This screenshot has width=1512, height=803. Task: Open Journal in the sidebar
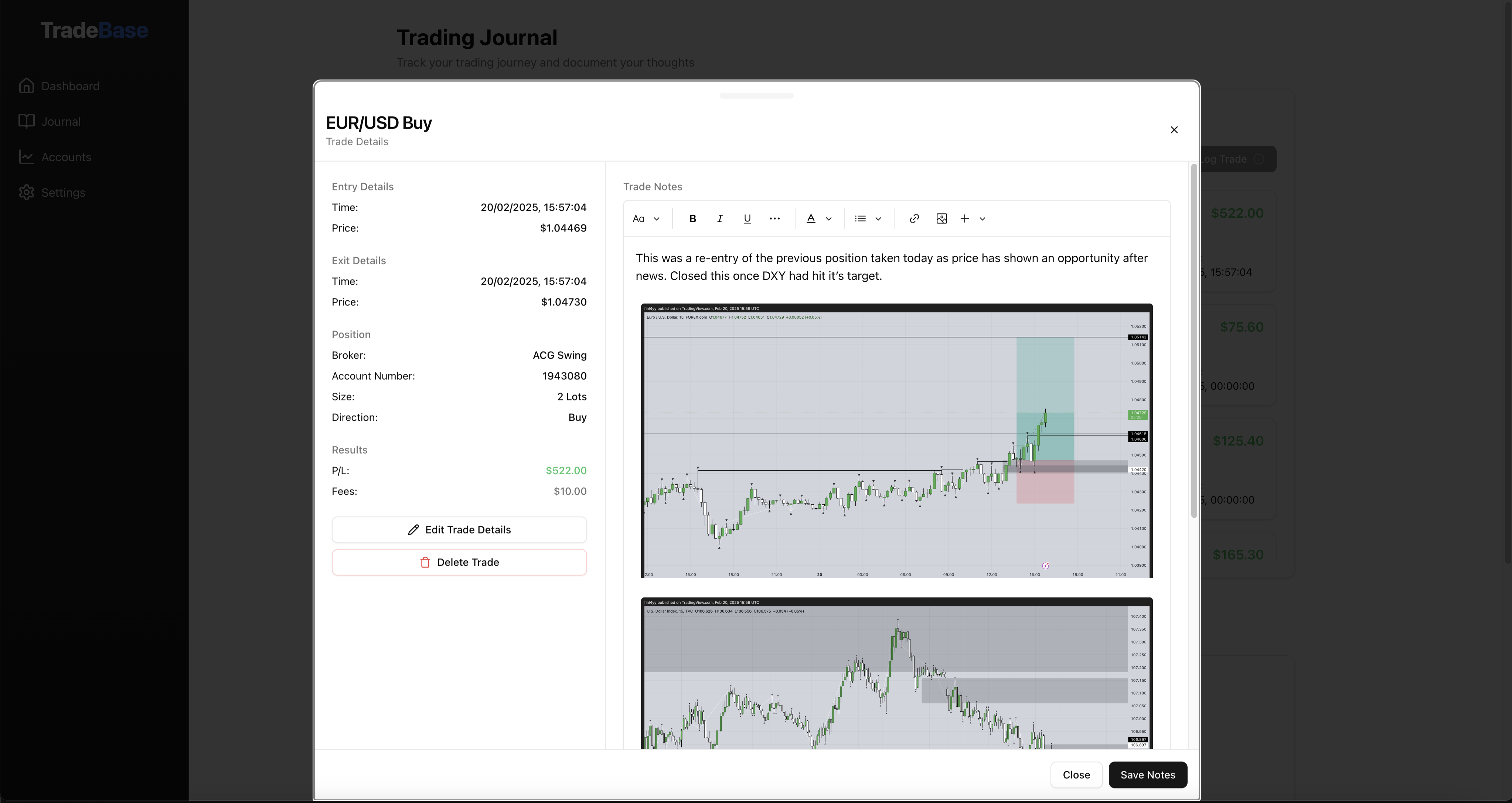click(x=61, y=122)
